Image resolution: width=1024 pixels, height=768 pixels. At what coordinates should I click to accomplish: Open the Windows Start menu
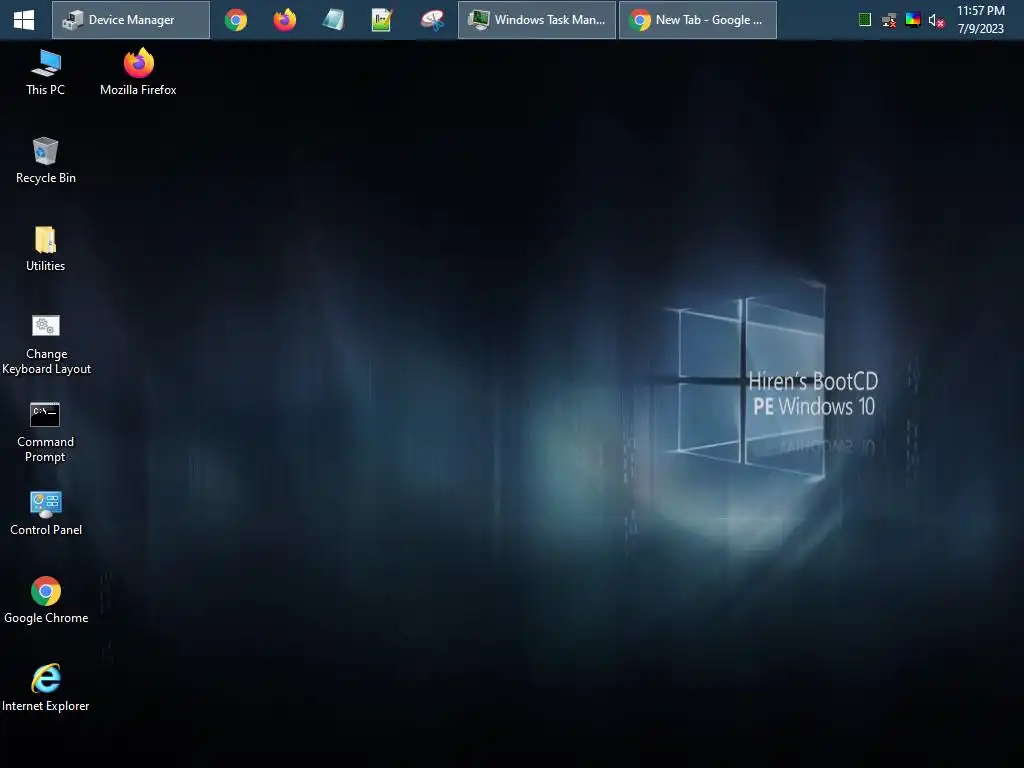pos(24,20)
